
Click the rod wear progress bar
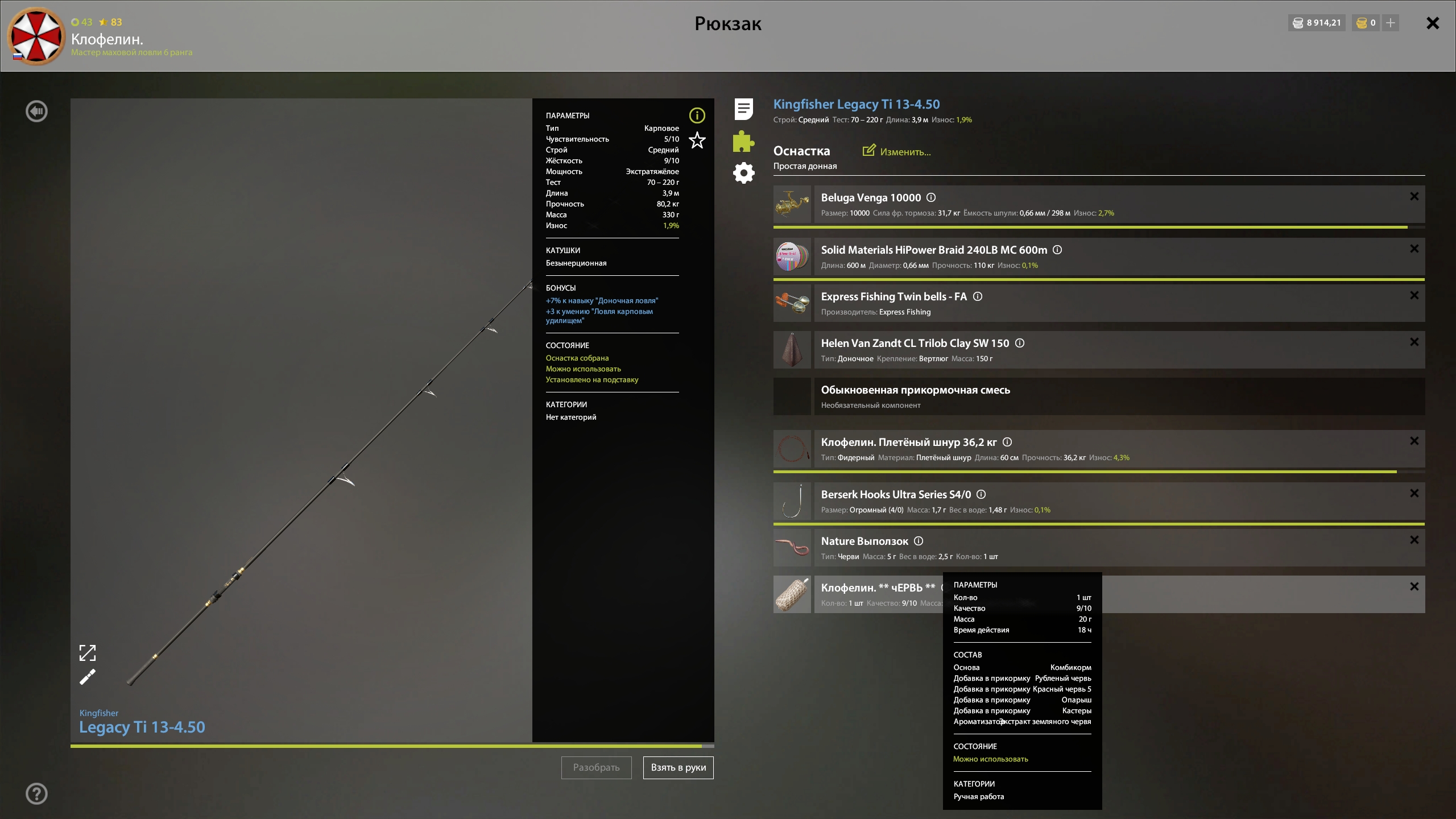pyautogui.click(x=391, y=745)
